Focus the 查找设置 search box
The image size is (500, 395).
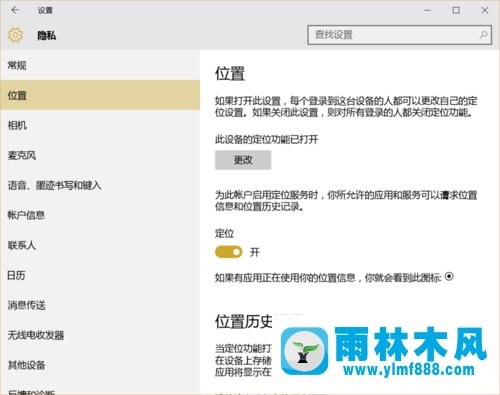(399, 35)
